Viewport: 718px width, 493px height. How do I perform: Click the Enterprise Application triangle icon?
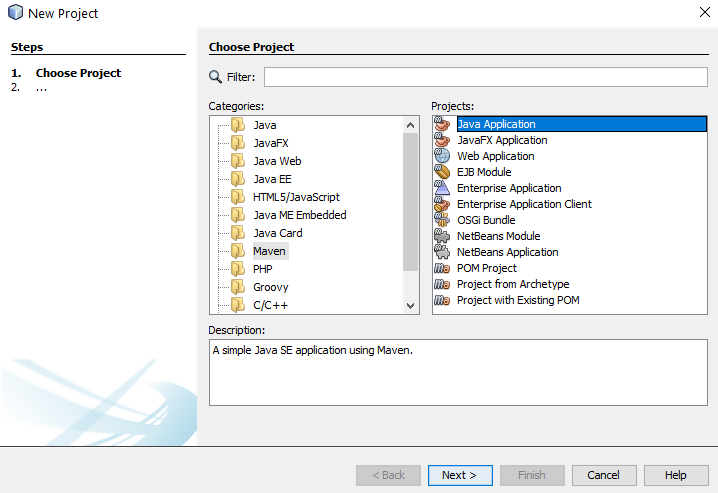click(x=442, y=188)
